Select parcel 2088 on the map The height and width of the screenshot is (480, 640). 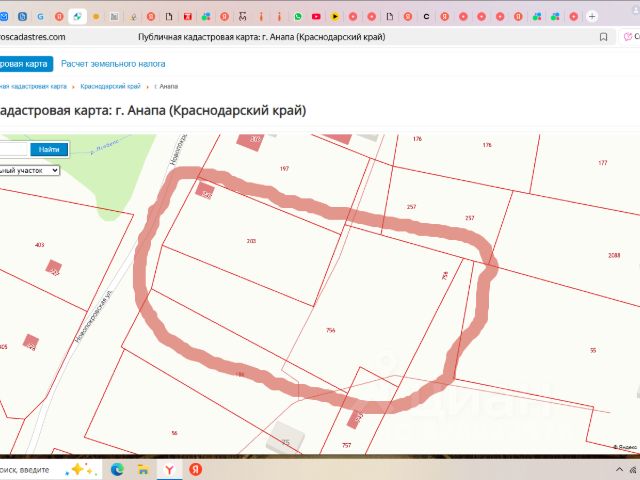[x=614, y=256]
